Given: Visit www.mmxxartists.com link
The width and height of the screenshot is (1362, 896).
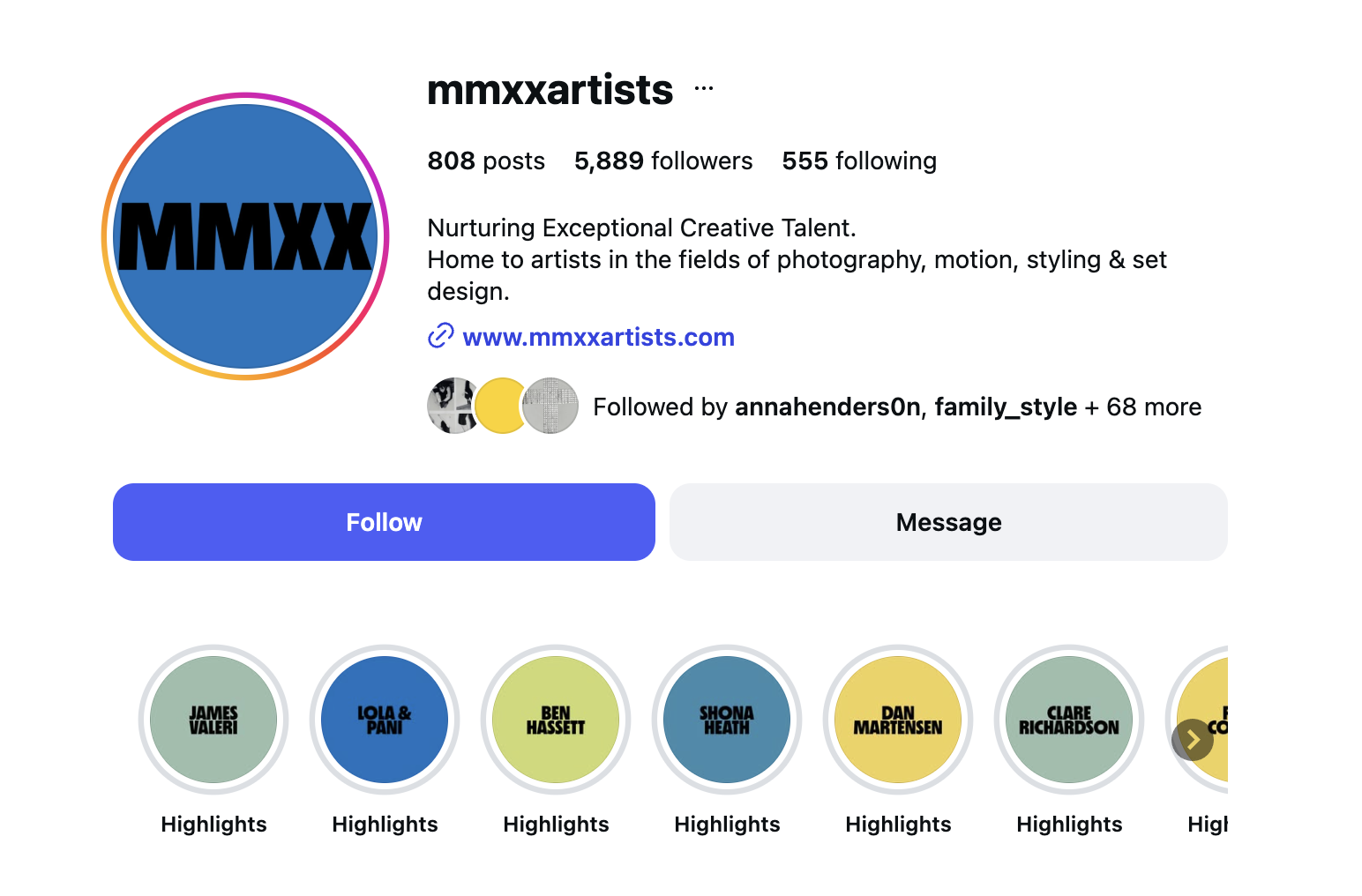Looking at the screenshot, I should (598, 337).
